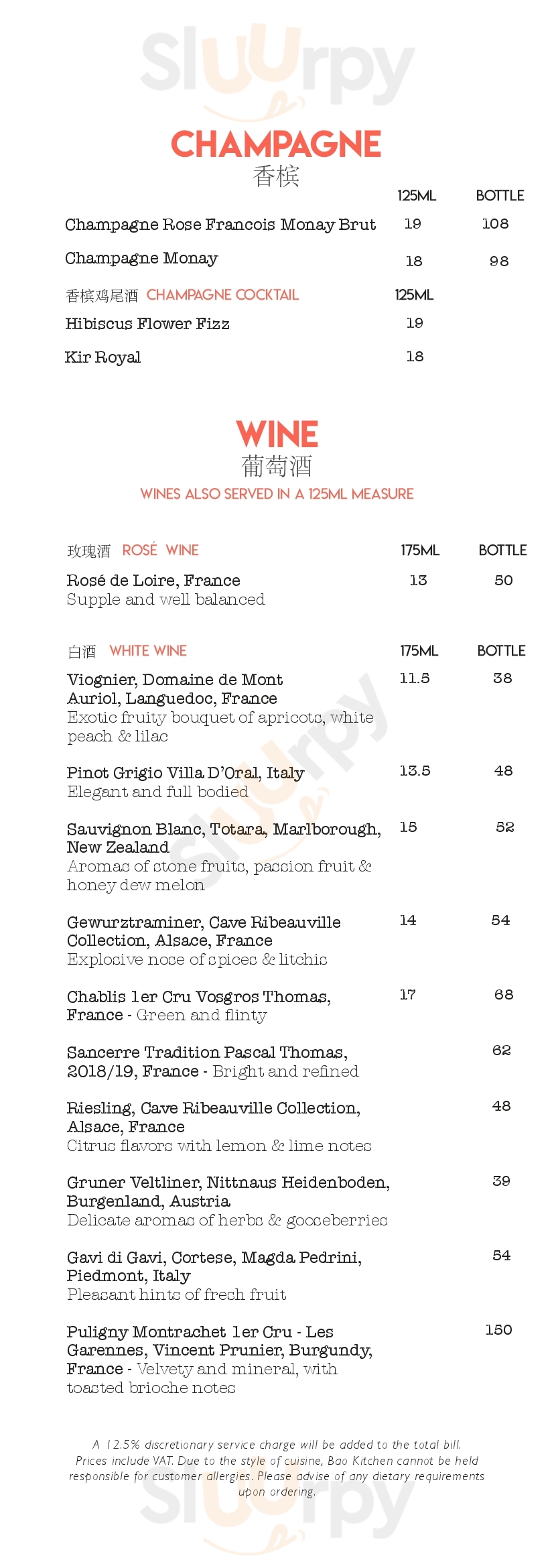Select Rosé de Loire, France
The height and width of the screenshot is (1568, 554).
(x=153, y=581)
